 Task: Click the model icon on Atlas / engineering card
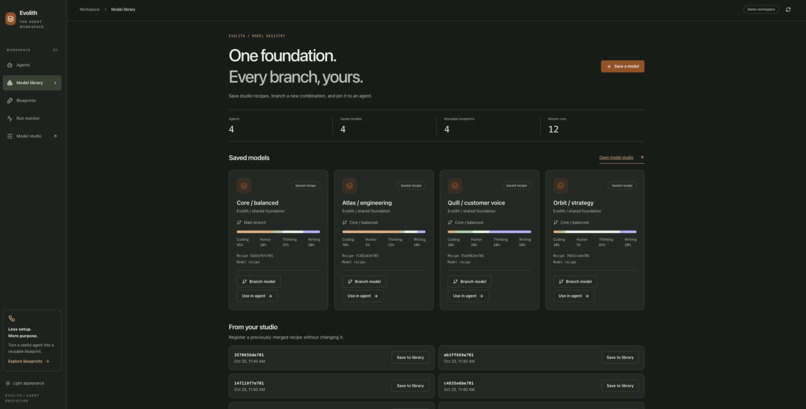[x=350, y=185]
